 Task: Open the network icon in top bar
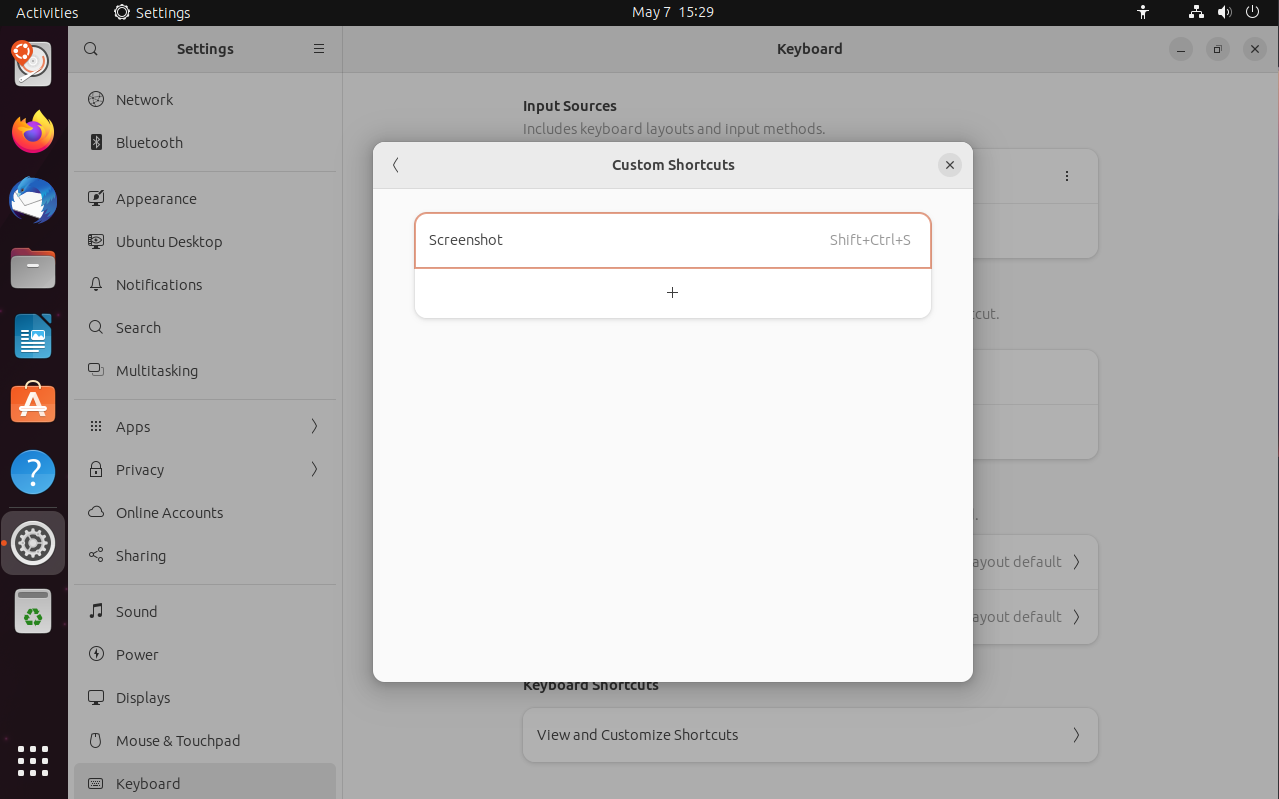pos(1196,13)
